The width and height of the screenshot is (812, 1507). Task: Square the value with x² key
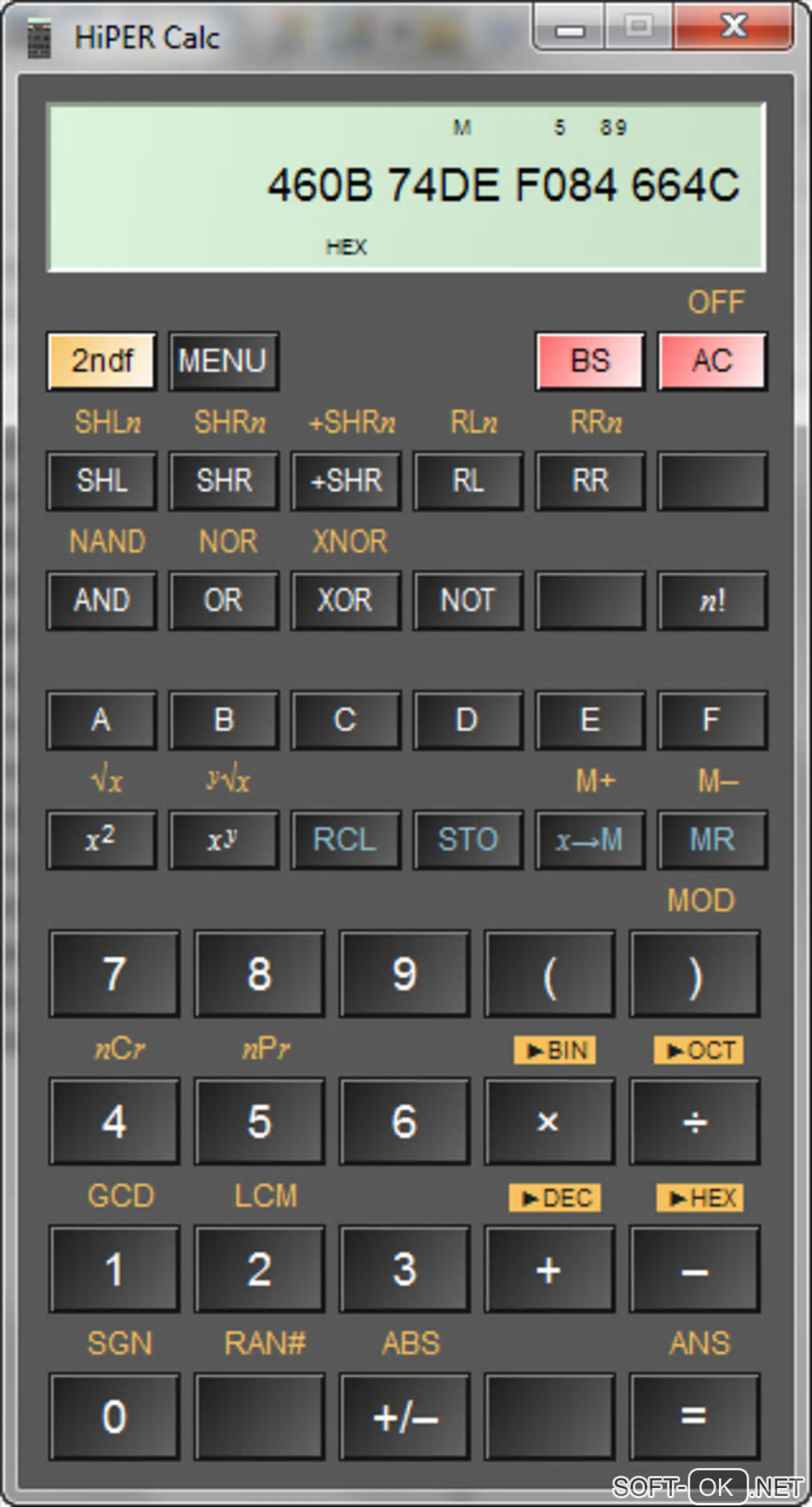pyautogui.click(x=101, y=839)
